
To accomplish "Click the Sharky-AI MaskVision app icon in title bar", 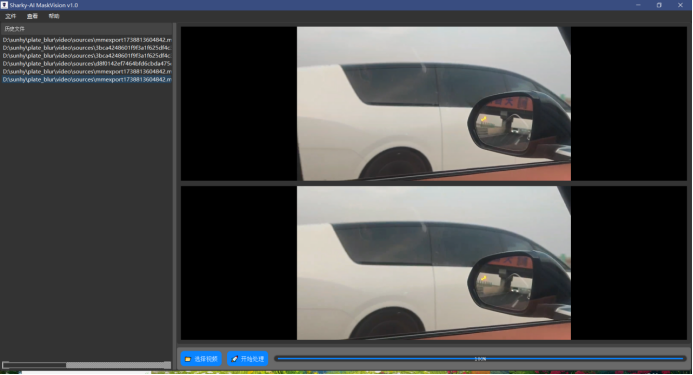I will (x=4, y=5).
